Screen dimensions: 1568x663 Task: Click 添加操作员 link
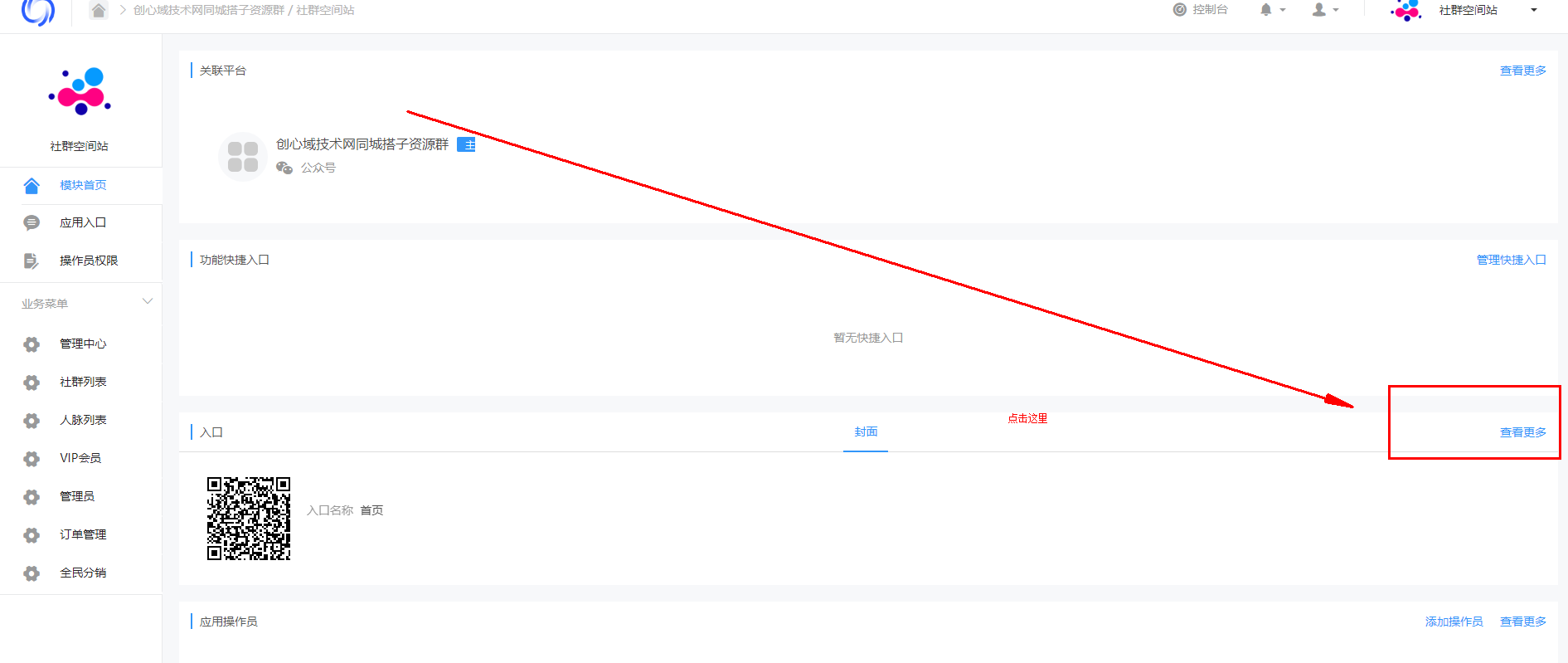(1454, 622)
